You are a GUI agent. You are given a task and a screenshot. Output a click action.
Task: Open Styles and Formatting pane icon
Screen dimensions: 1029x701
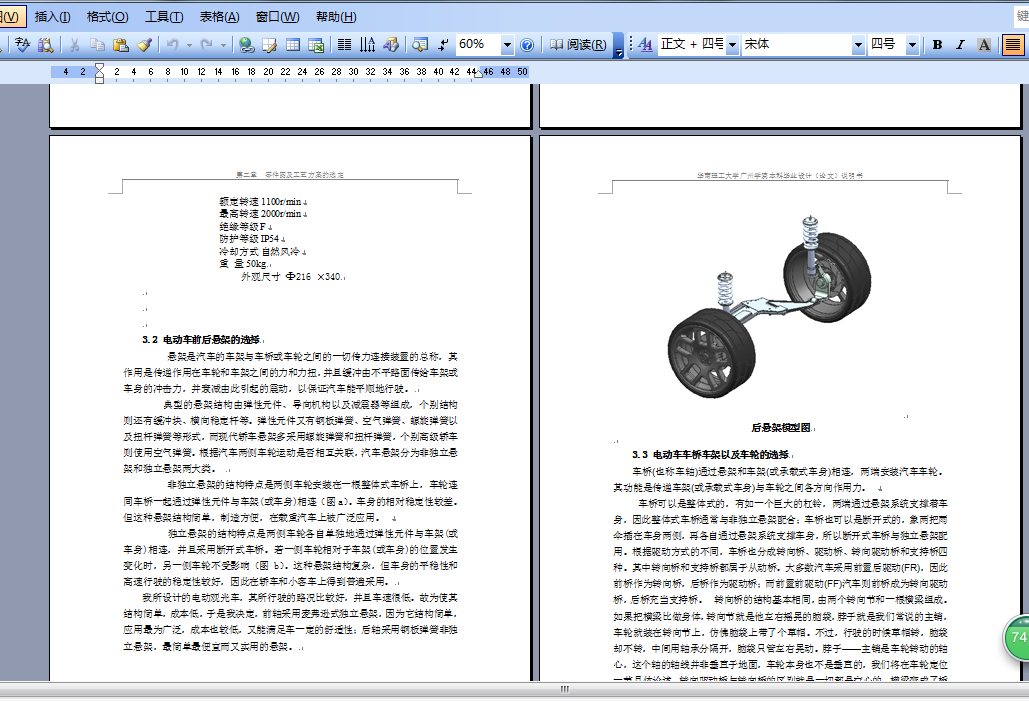pos(646,45)
